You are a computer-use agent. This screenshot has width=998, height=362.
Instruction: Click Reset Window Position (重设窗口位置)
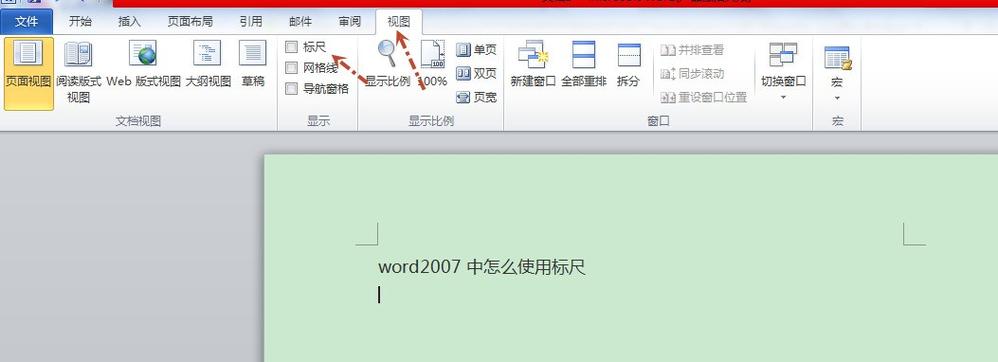703,98
